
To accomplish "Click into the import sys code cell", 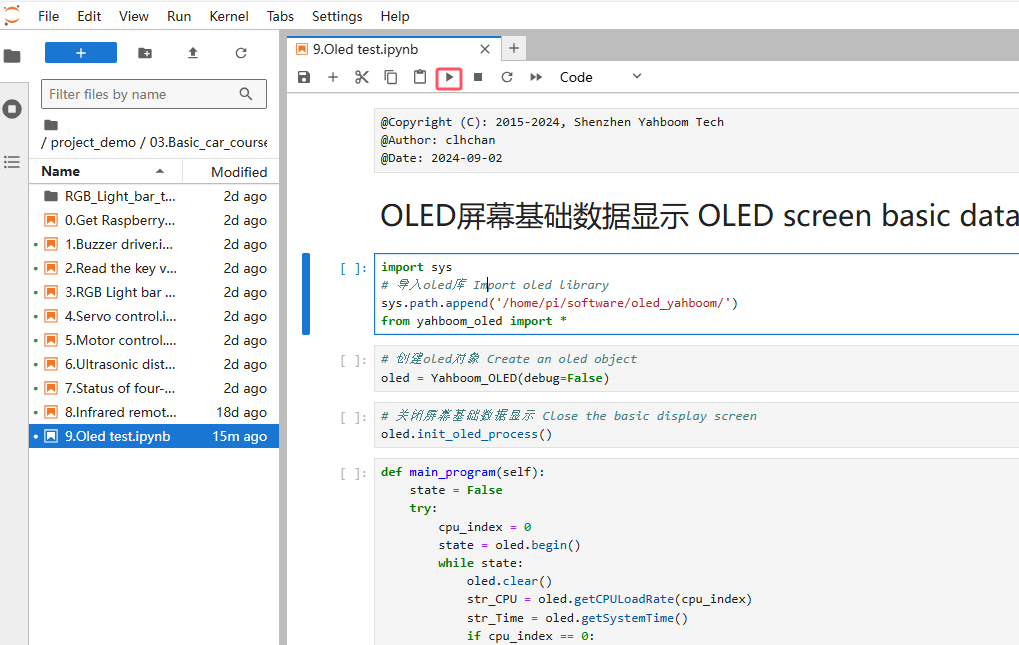I will click(697, 294).
